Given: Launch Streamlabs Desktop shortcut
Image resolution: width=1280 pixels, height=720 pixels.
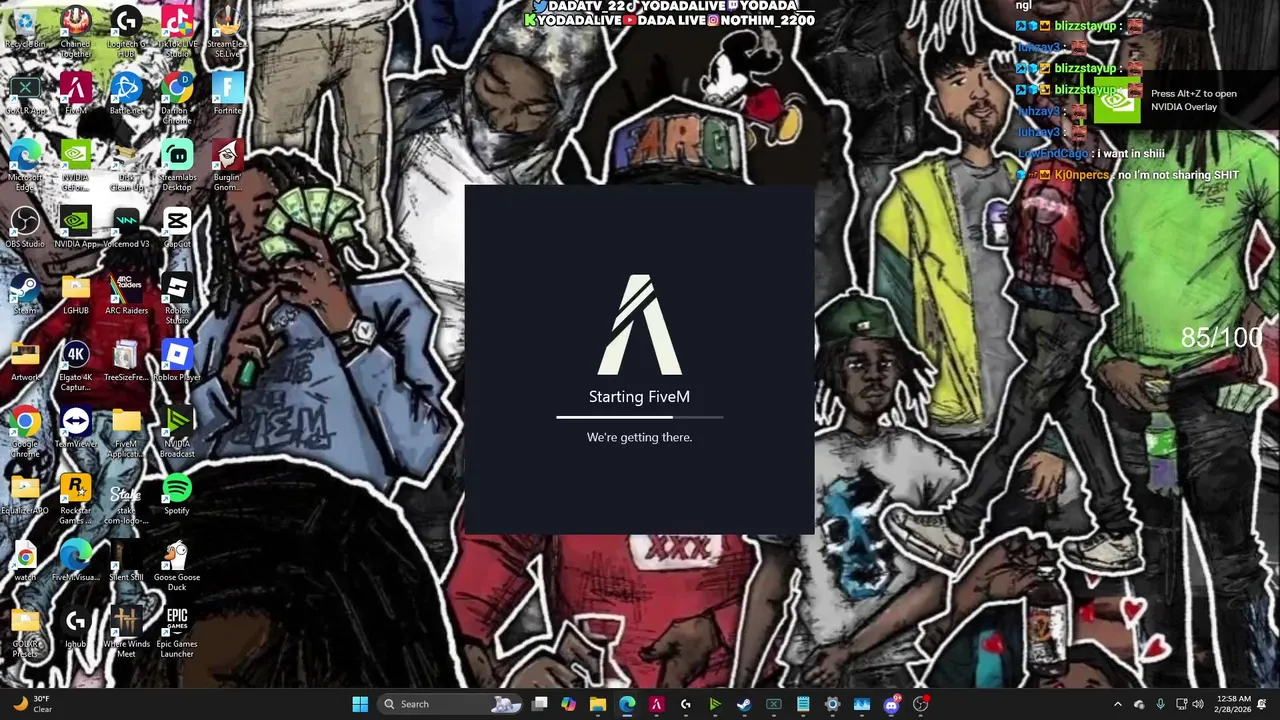Looking at the screenshot, I should pyautogui.click(x=177, y=165).
